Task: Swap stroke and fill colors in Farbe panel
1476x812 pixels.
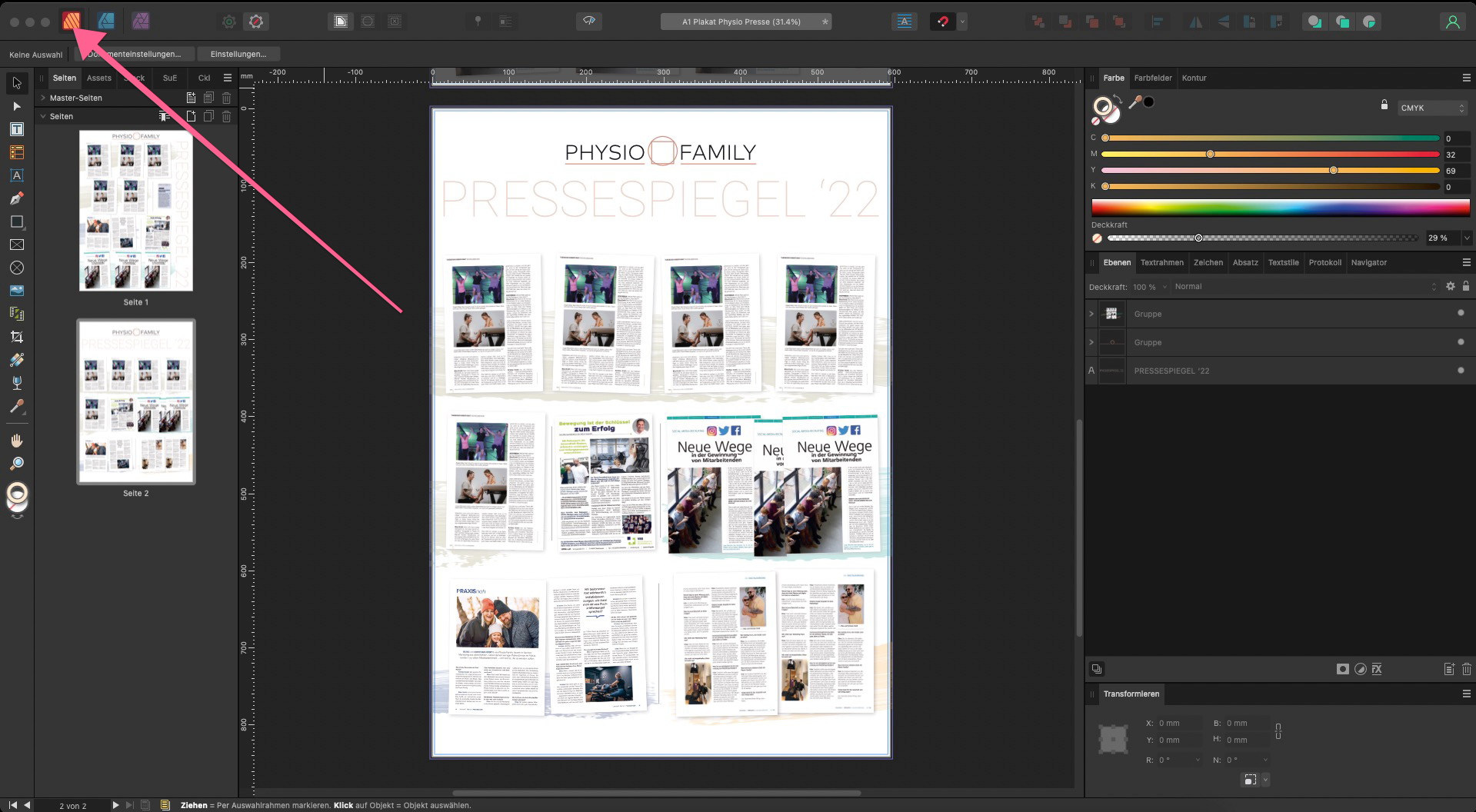Action: [x=1118, y=99]
